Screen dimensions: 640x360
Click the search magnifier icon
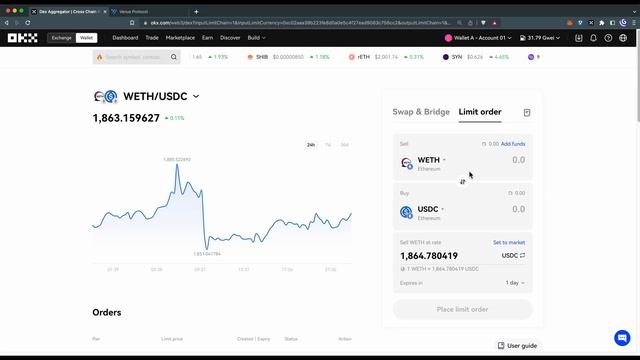(173, 57)
